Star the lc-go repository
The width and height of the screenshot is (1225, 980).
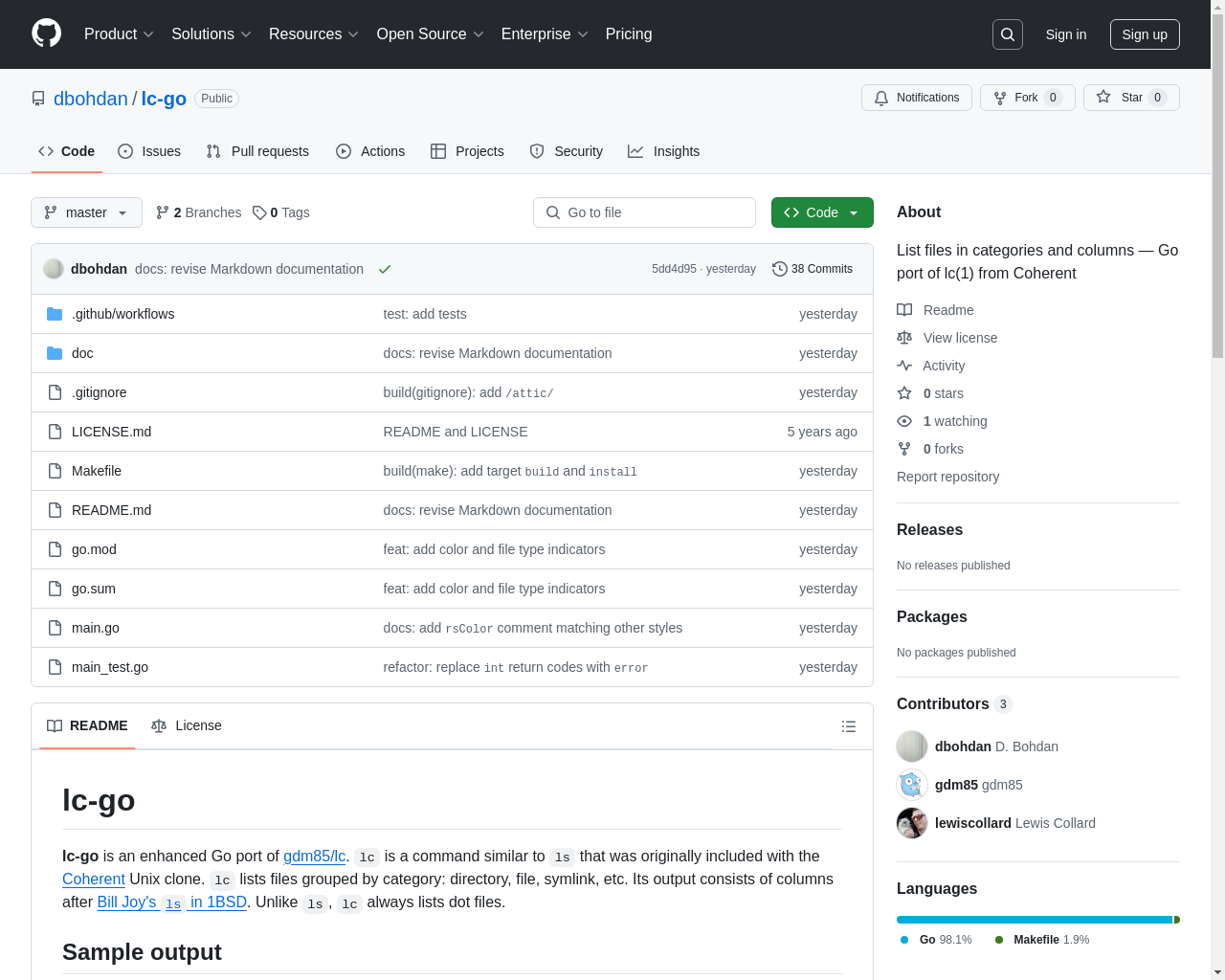(x=1131, y=98)
